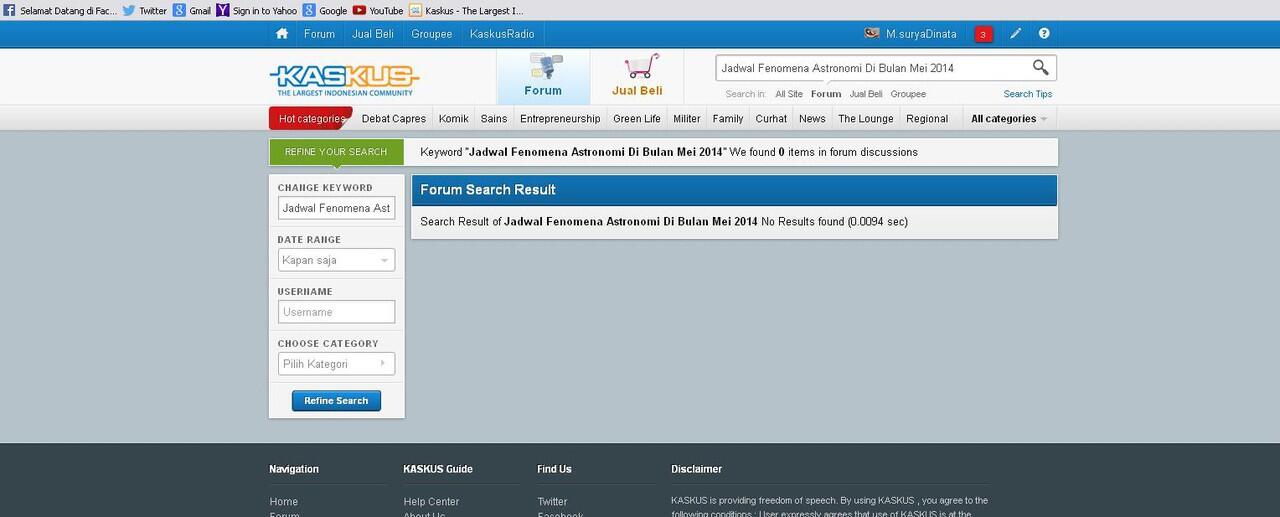The image size is (1280, 517).
Task: Open the Sains category
Action: (x=494, y=118)
